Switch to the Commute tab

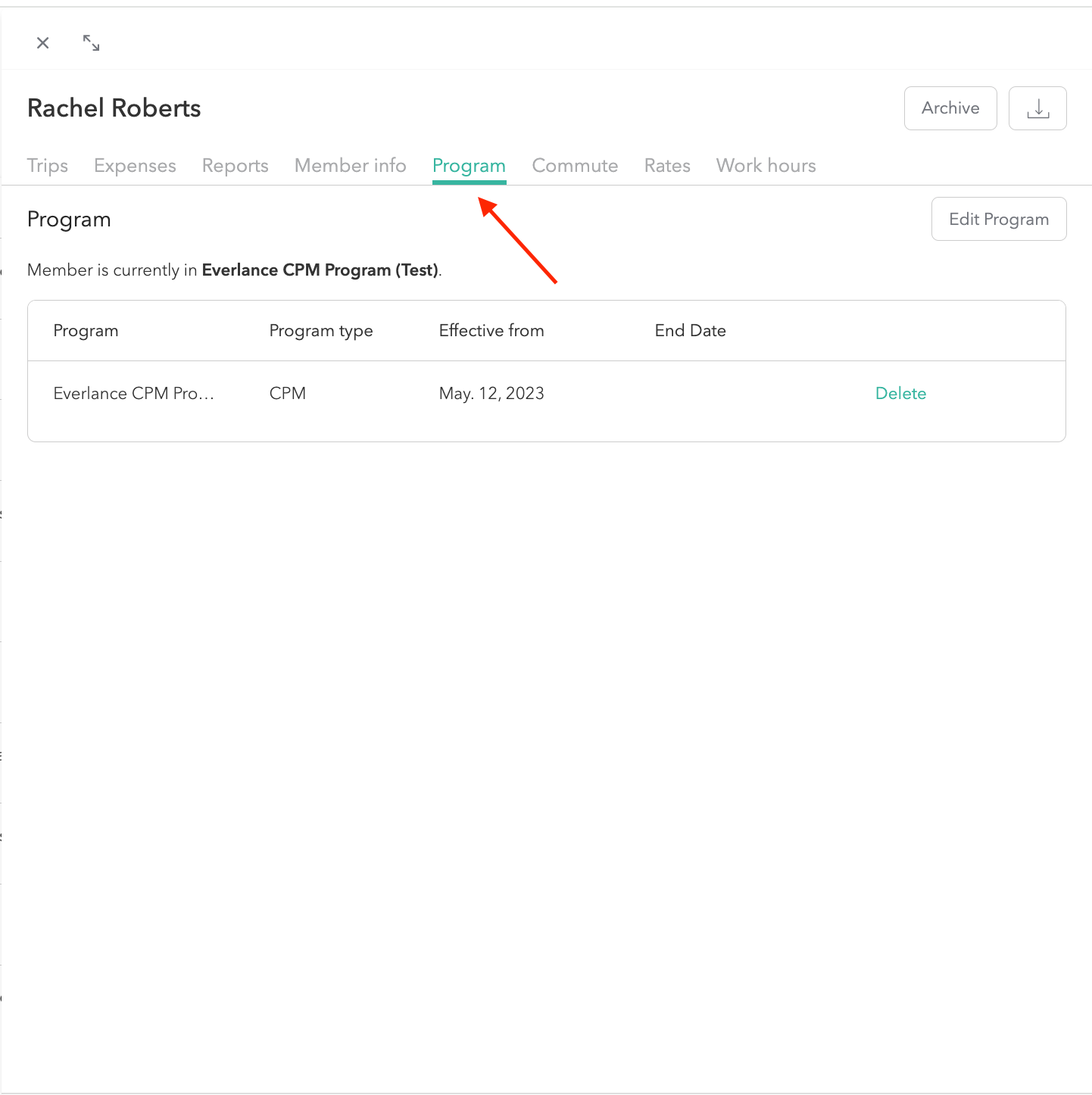click(x=575, y=166)
